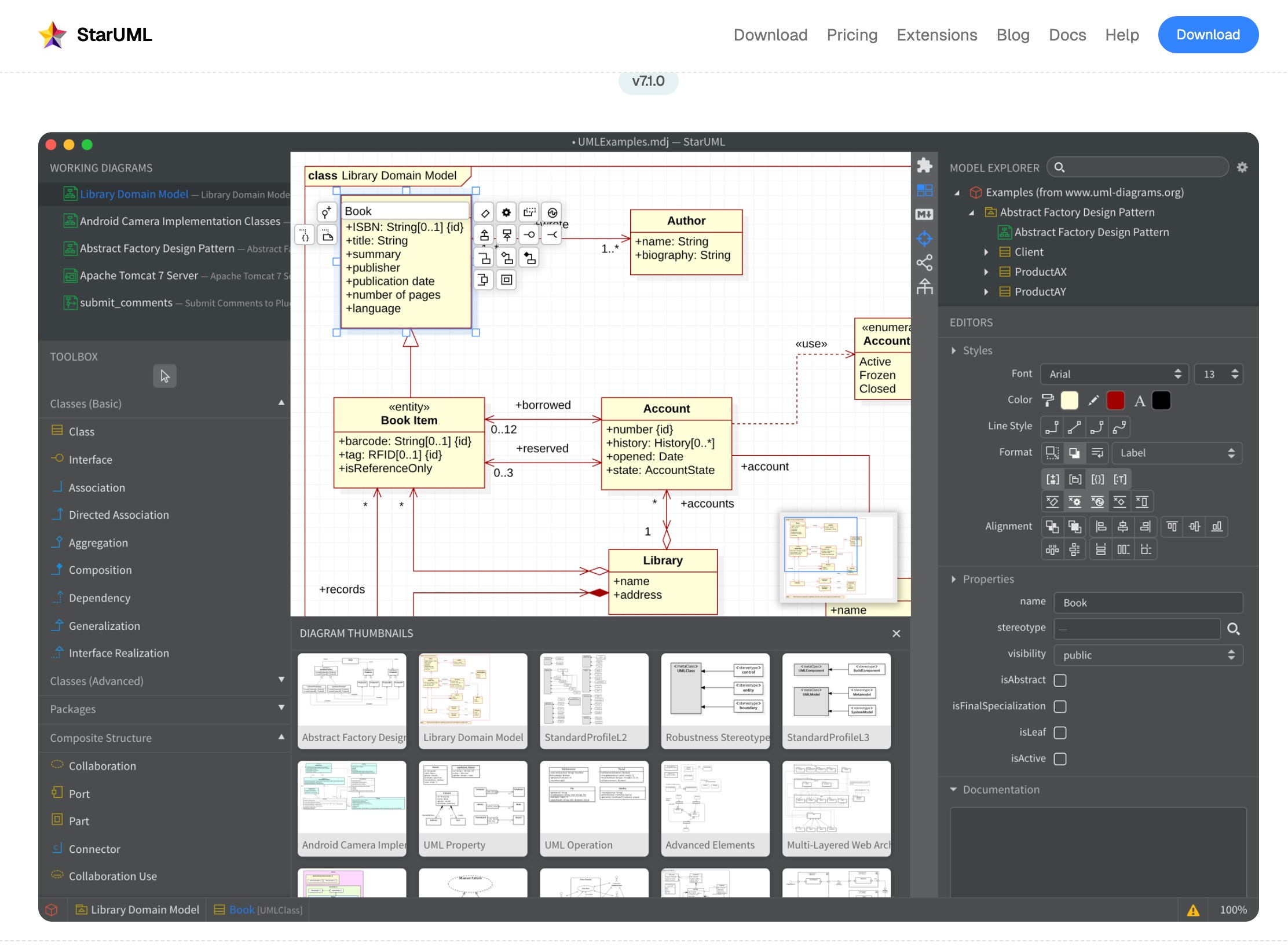Screen dimensions: 1288x946
Task: Enable the isActive checkbox
Action: 1060,758
